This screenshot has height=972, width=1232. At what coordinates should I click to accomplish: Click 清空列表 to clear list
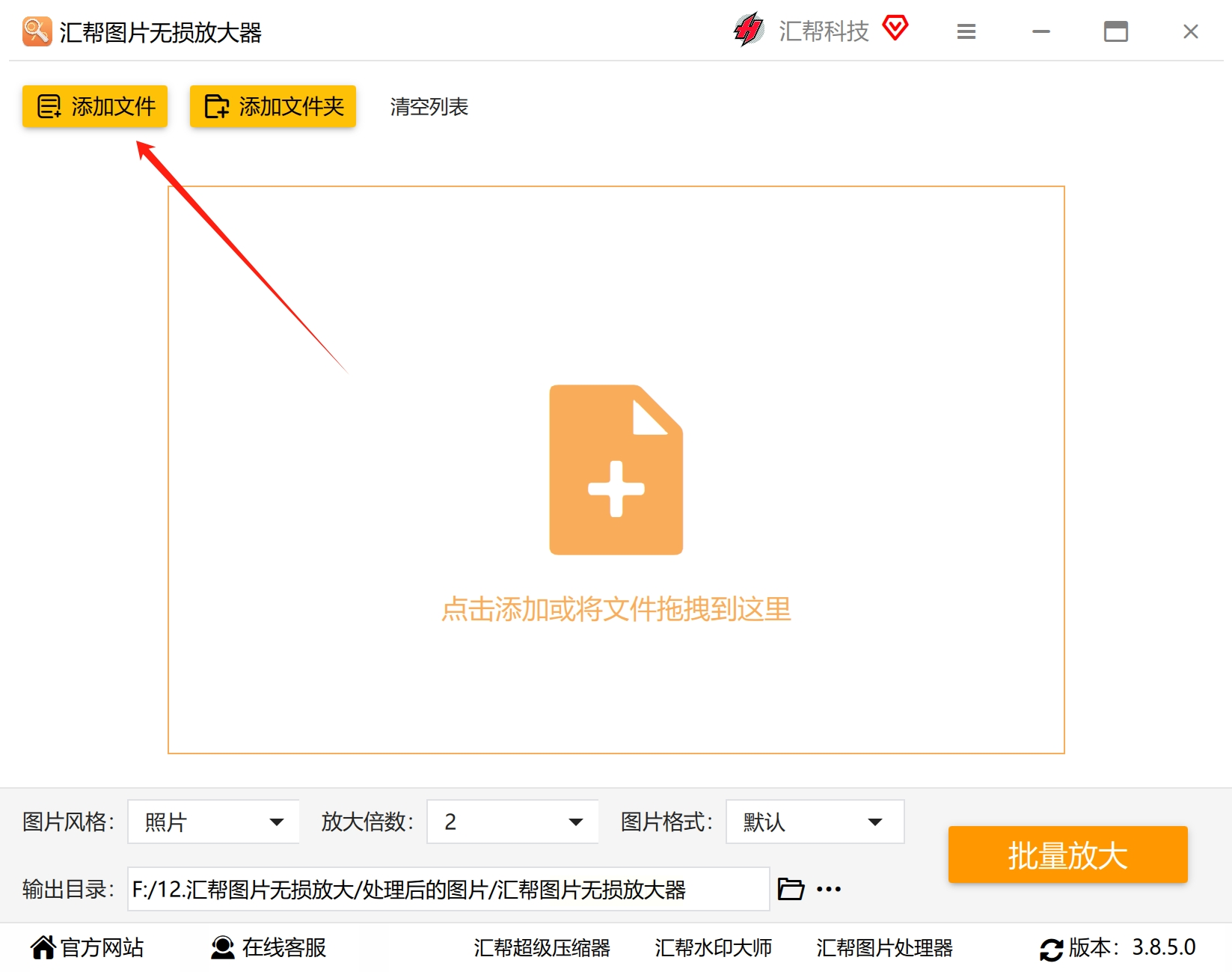tap(429, 107)
